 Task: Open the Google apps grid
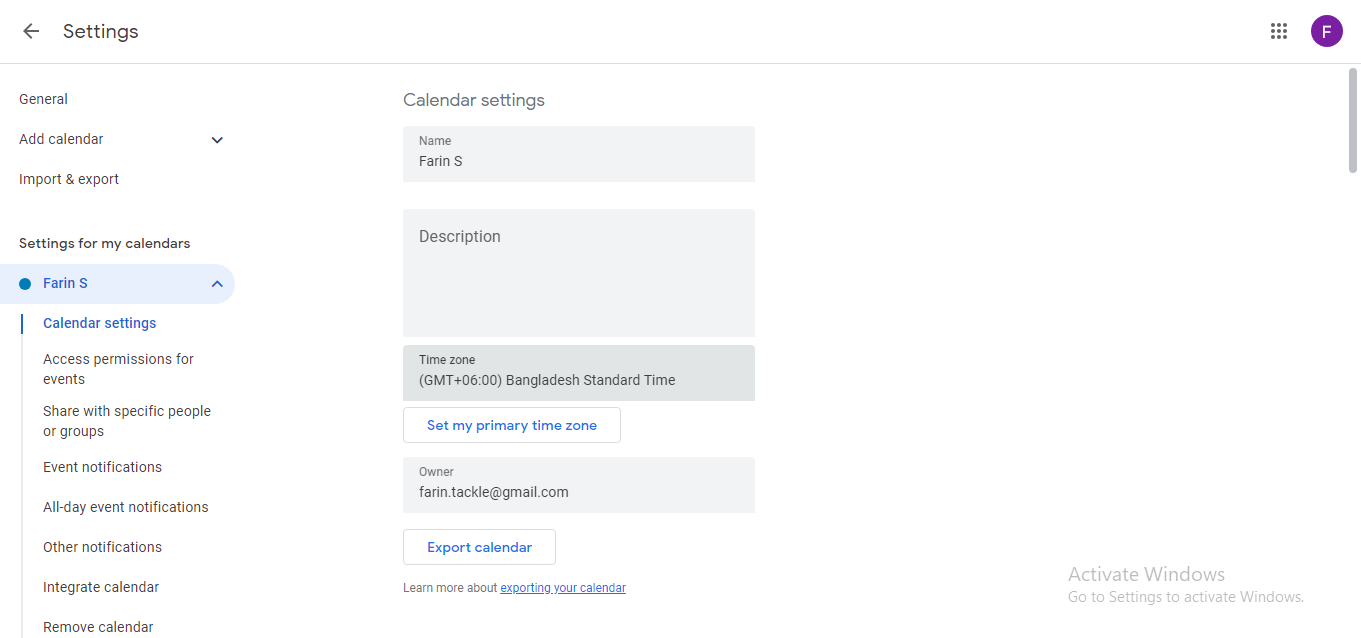[1278, 31]
